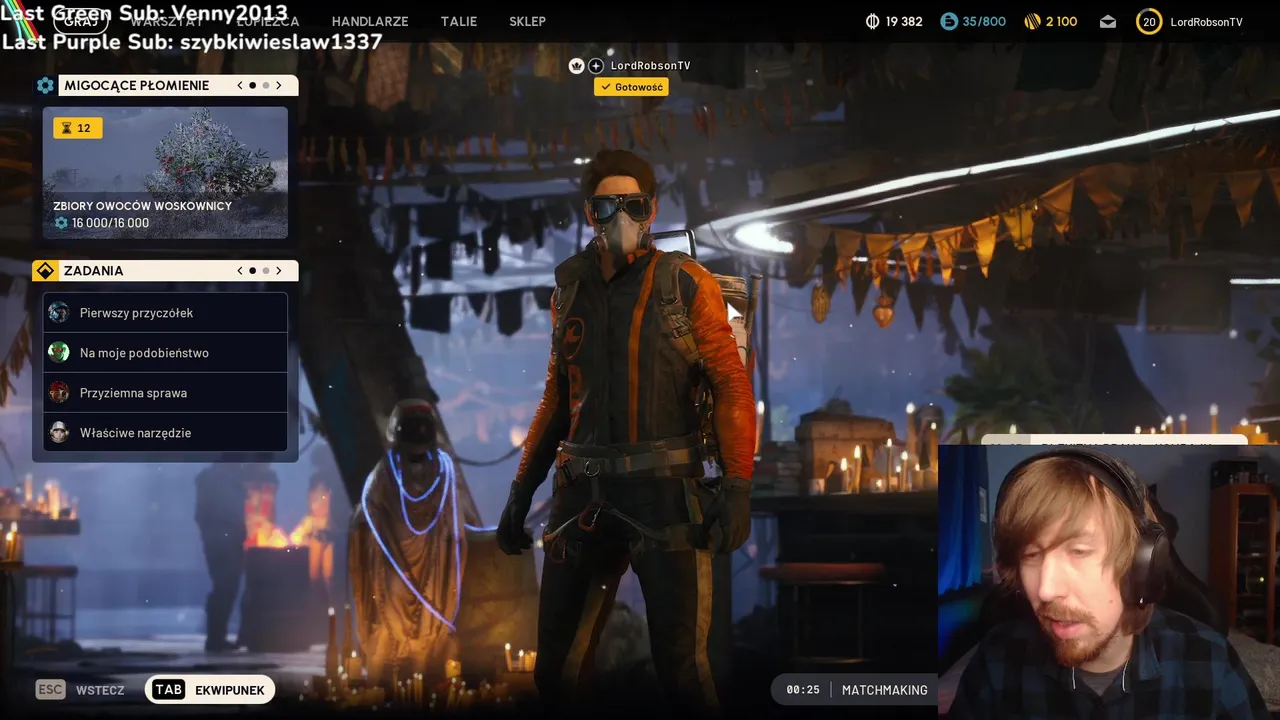Screen dimensions: 1280x720
Task: Open the Pierwszy przyczółek quest
Action: 165,313
